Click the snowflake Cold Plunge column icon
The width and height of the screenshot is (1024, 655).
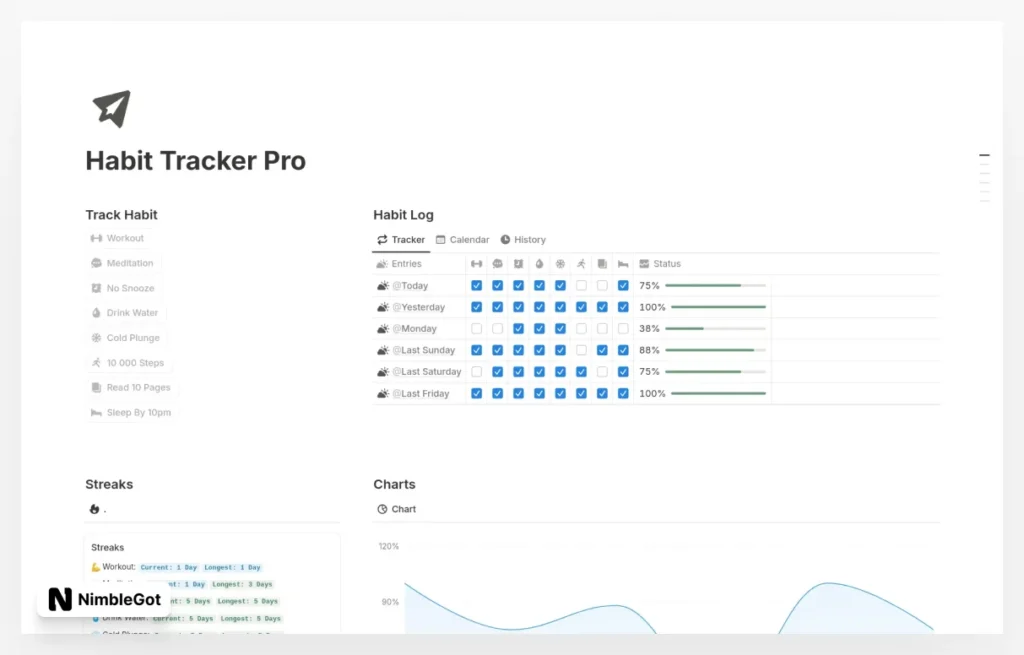coord(560,264)
